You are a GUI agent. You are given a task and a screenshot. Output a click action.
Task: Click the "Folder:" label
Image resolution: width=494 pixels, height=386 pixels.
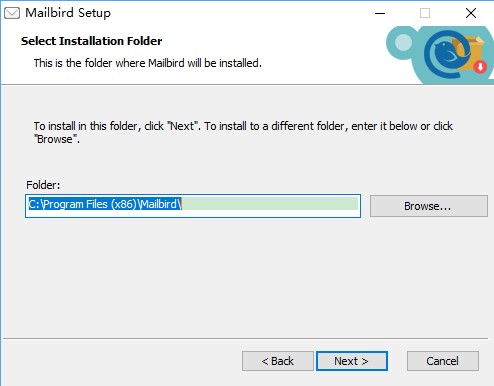coord(43,185)
